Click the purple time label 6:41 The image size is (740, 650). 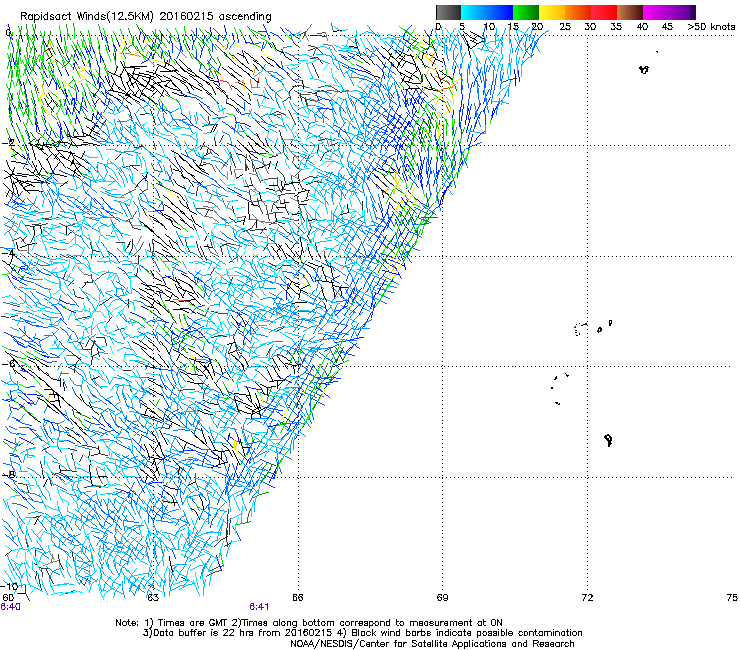(x=259, y=607)
